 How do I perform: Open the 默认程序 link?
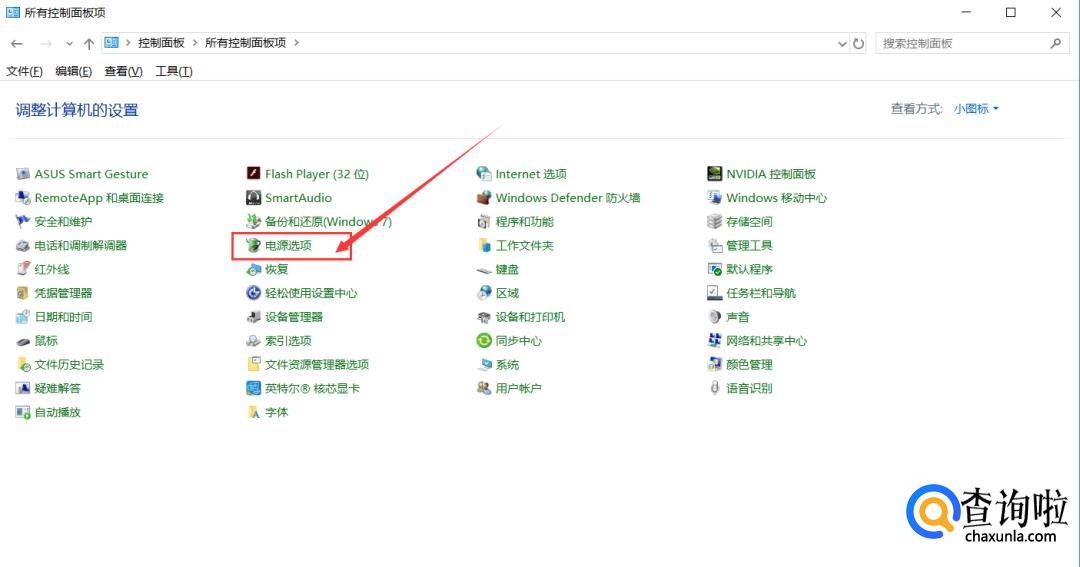(x=749, y=269)
